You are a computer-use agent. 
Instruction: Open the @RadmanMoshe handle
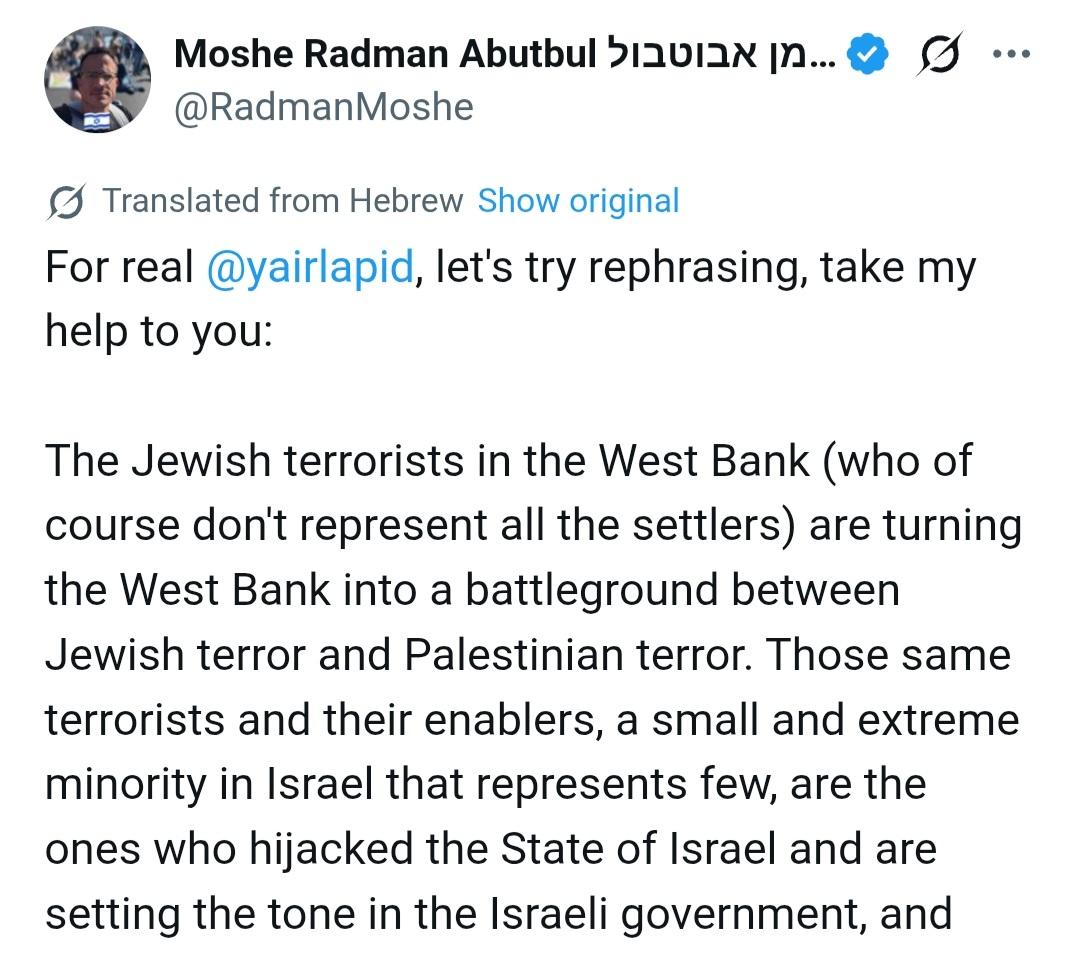[x=323, y=107]
